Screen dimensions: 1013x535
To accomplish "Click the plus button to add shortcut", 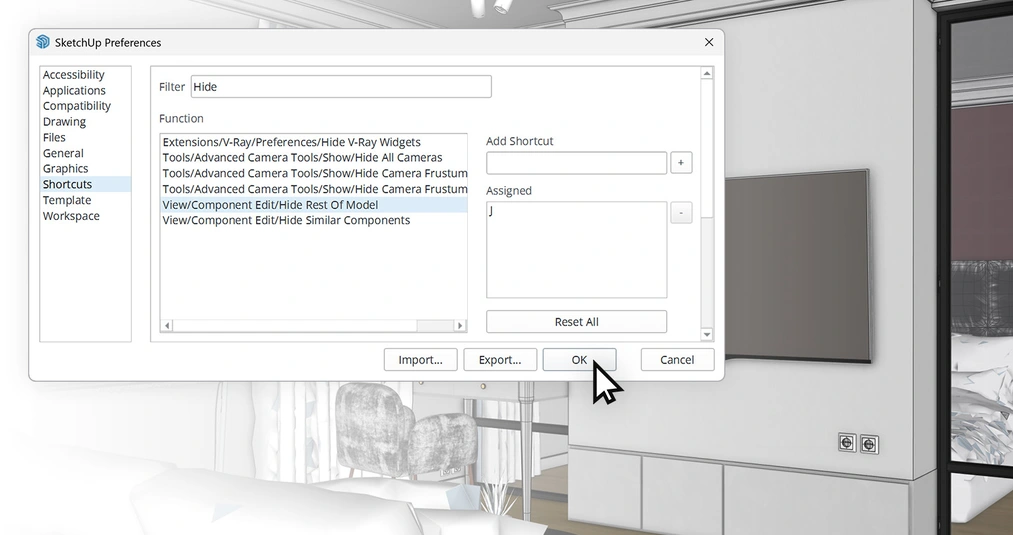I will coord(681,163).
